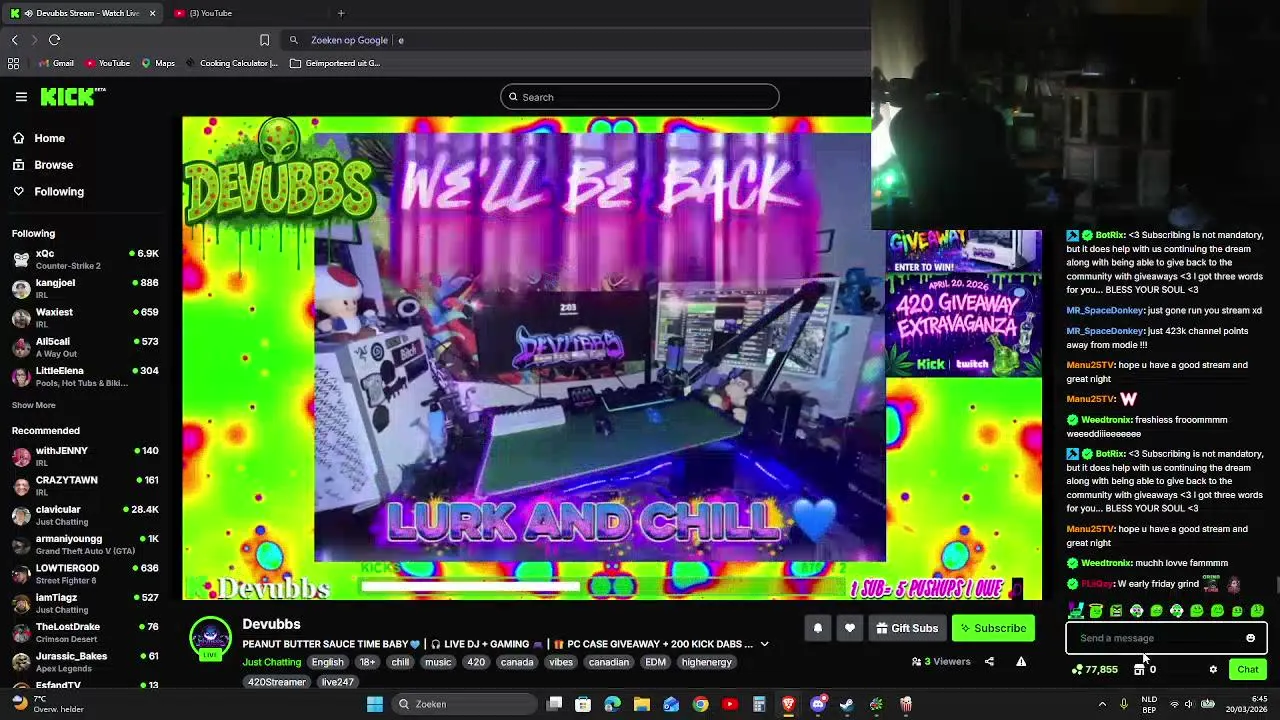Open Chrome from the taskbar
Viewport: 1280px width, 720px height.
point(701,704)
